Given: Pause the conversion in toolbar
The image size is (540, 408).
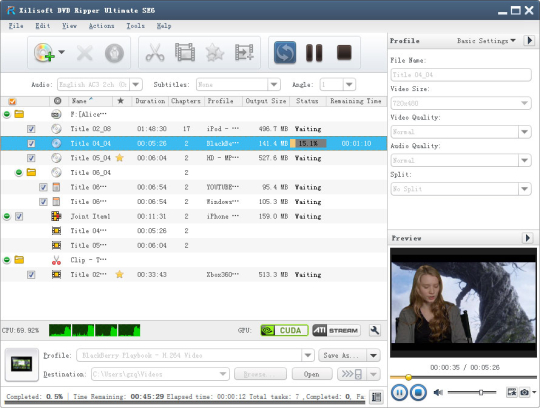Looking at the screenshot, I should [314, 53].
